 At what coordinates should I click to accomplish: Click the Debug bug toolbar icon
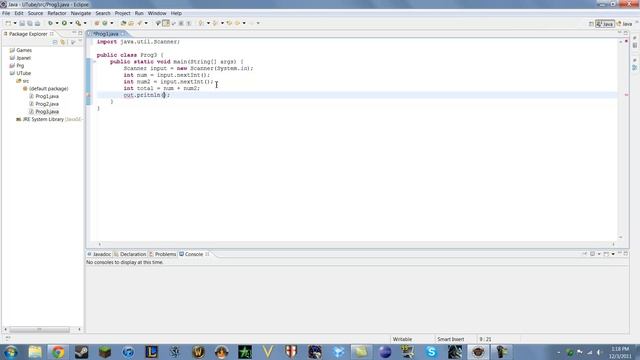click(50, 23)
